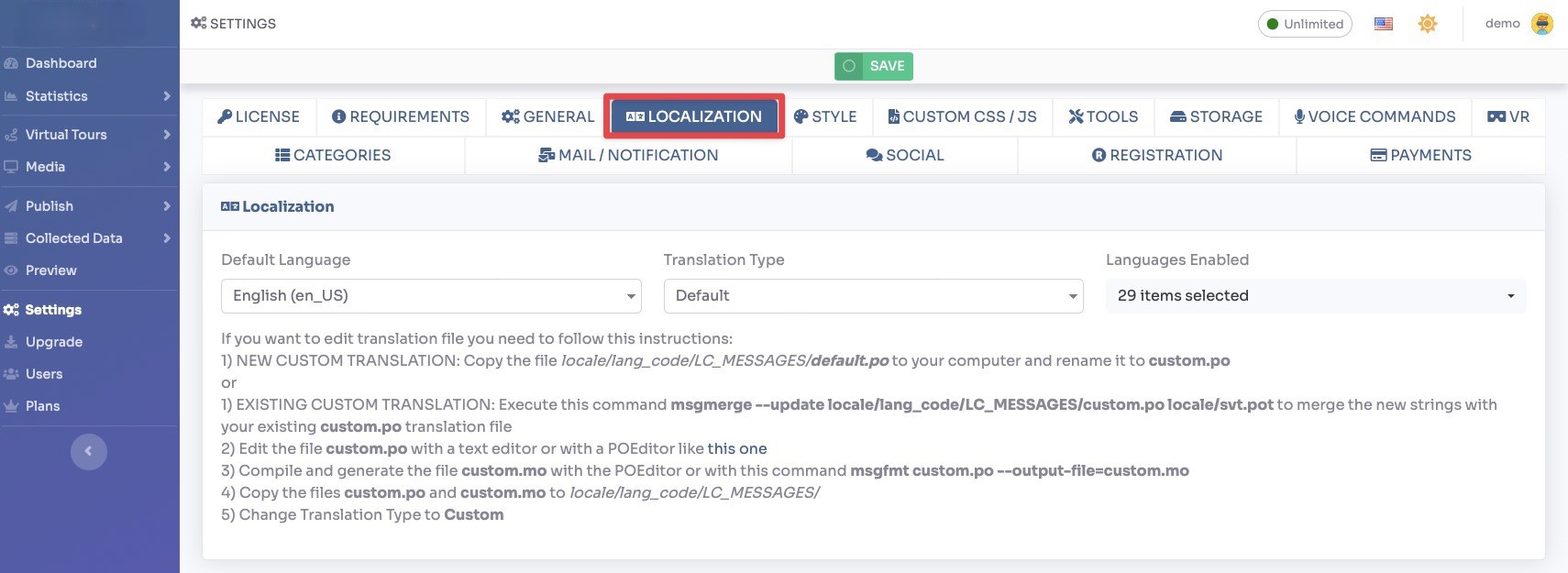Open the Languages Enabled multi-select

pos(1316,296)
